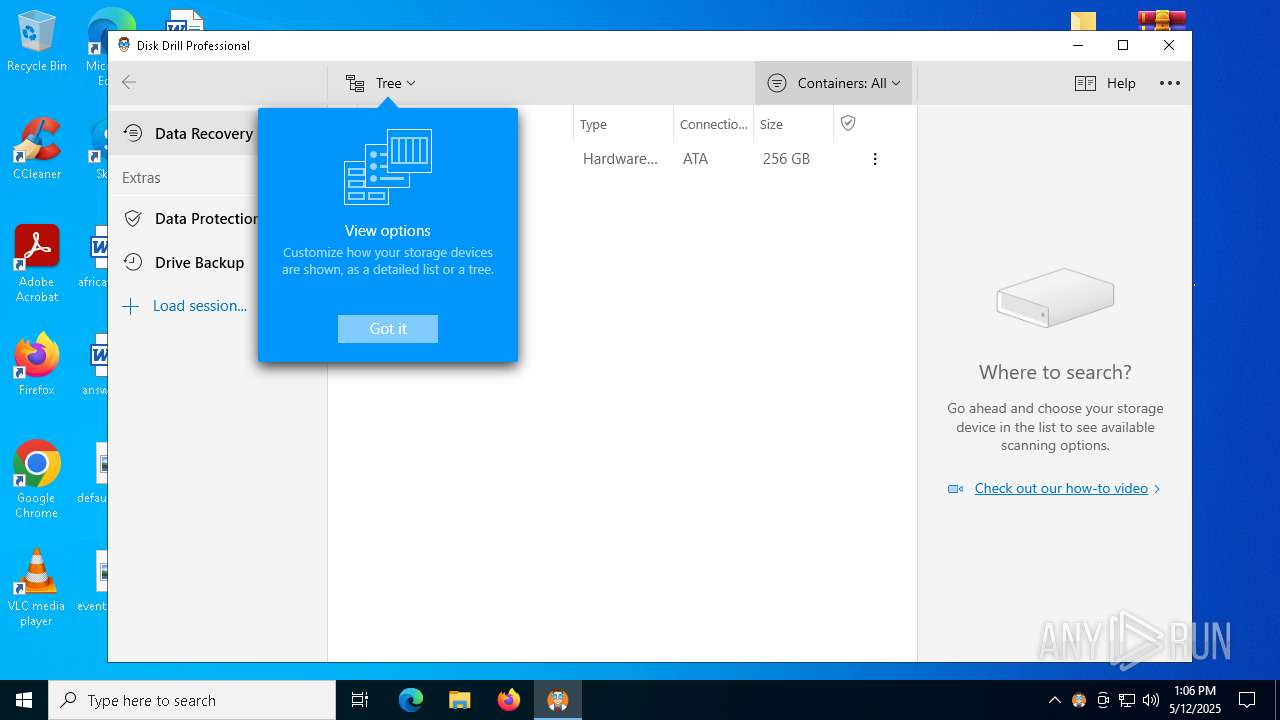
Task: Click the Help book icon
Action: 1085,84
